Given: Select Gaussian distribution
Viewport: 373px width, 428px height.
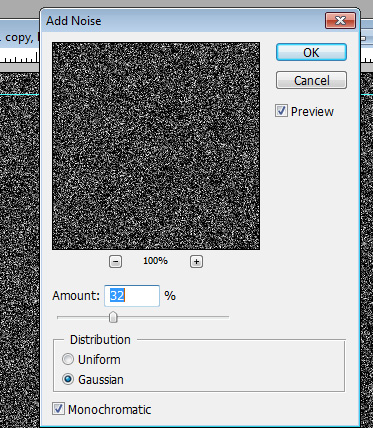Looking at the screenshot, I should coord(68,379).
